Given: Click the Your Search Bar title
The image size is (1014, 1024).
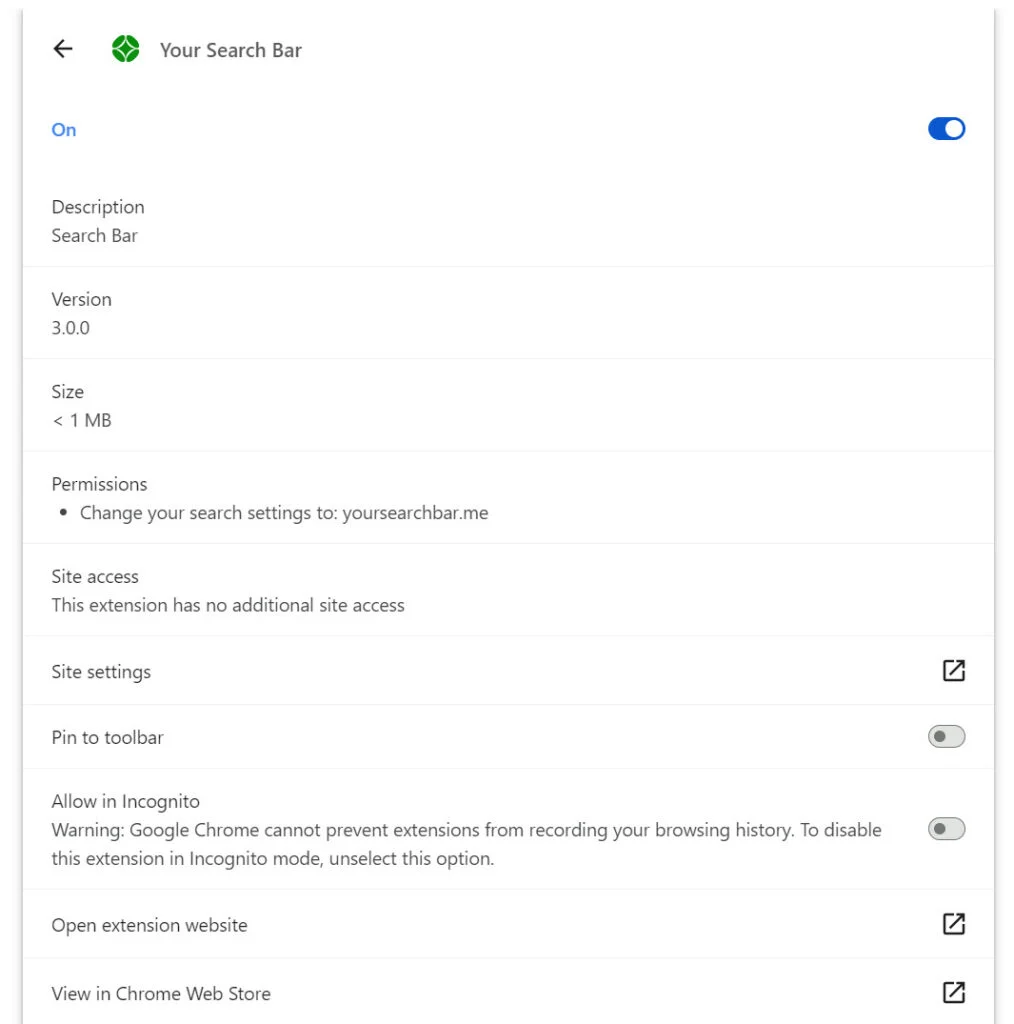Looking at the screenshot, I should 231,50.
